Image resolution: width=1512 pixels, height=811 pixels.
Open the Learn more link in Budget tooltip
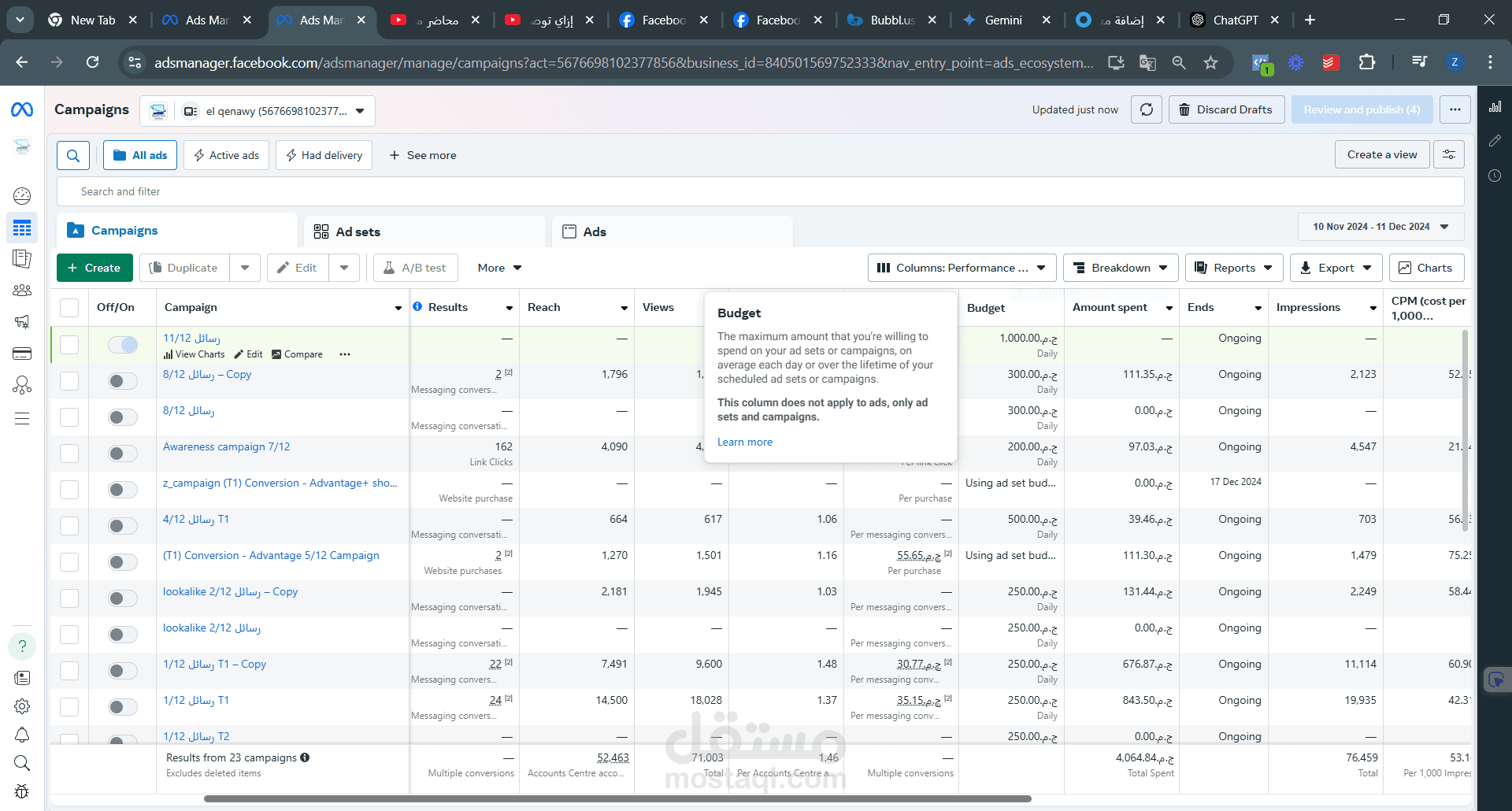pos(745,442)
